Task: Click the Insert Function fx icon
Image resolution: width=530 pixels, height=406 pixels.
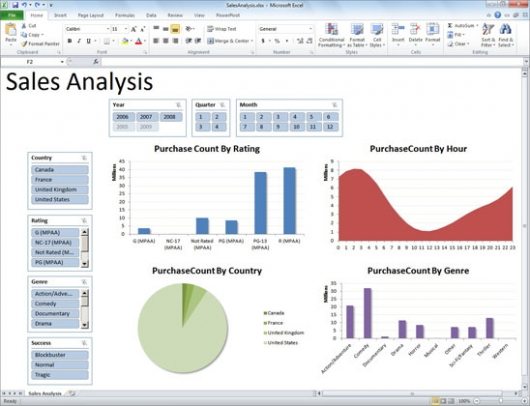Action: [96, 62]
